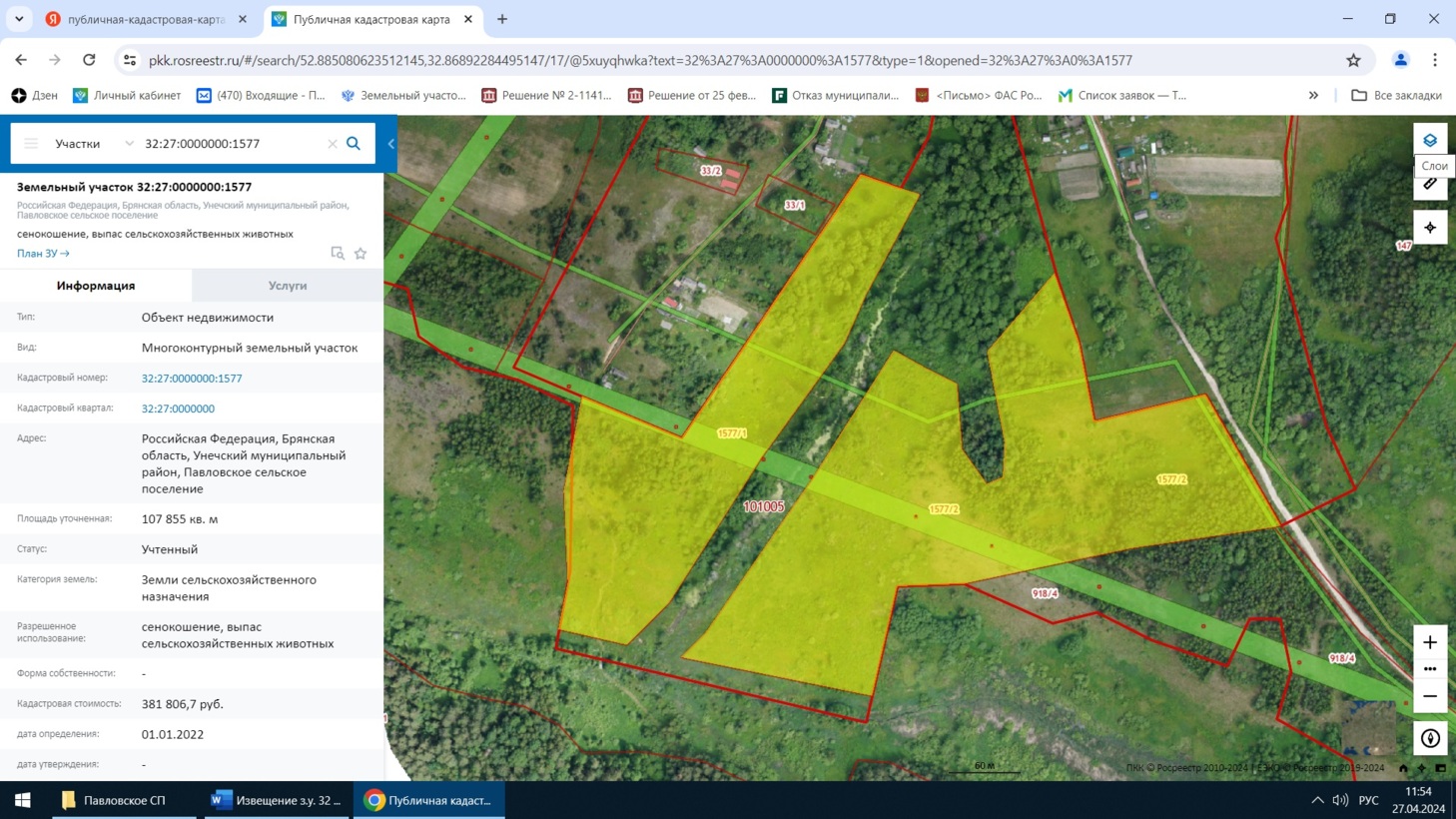Open the Участки object type dropdown
This screenshot has height=819, width=1456.
pos(94,144)
